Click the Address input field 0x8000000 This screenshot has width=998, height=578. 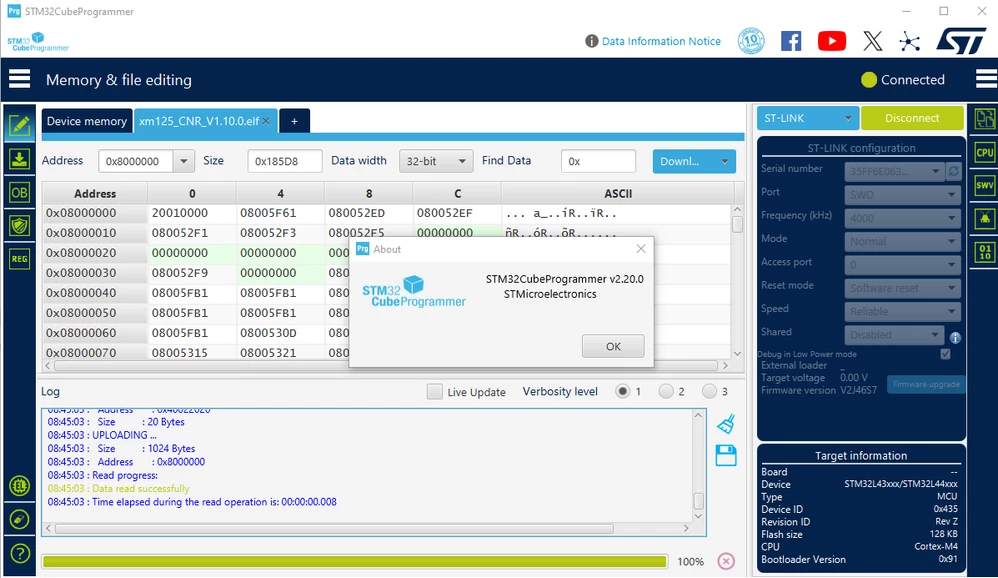(x=136, y=161)
